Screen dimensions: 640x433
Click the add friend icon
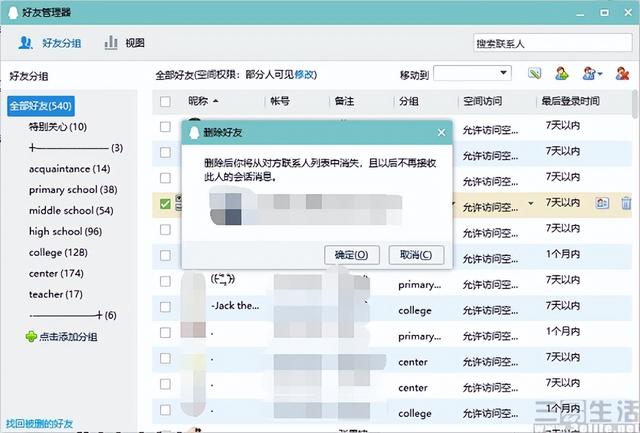[x=562, y=74]
